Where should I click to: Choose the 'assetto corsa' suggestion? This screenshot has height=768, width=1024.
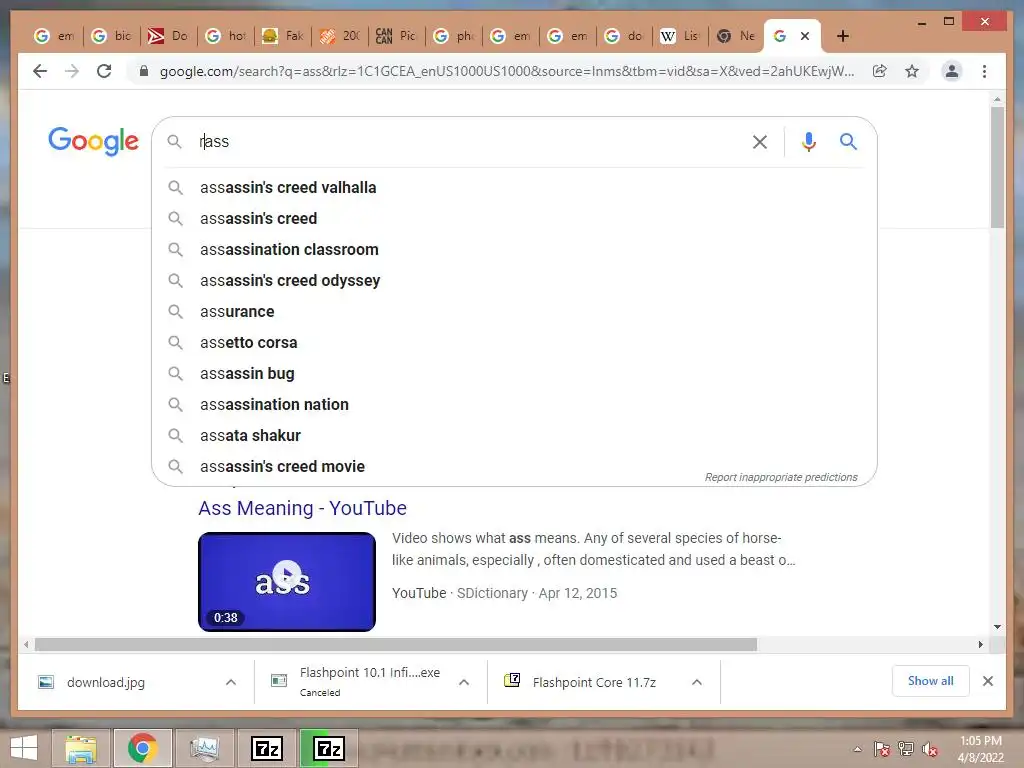249,342
